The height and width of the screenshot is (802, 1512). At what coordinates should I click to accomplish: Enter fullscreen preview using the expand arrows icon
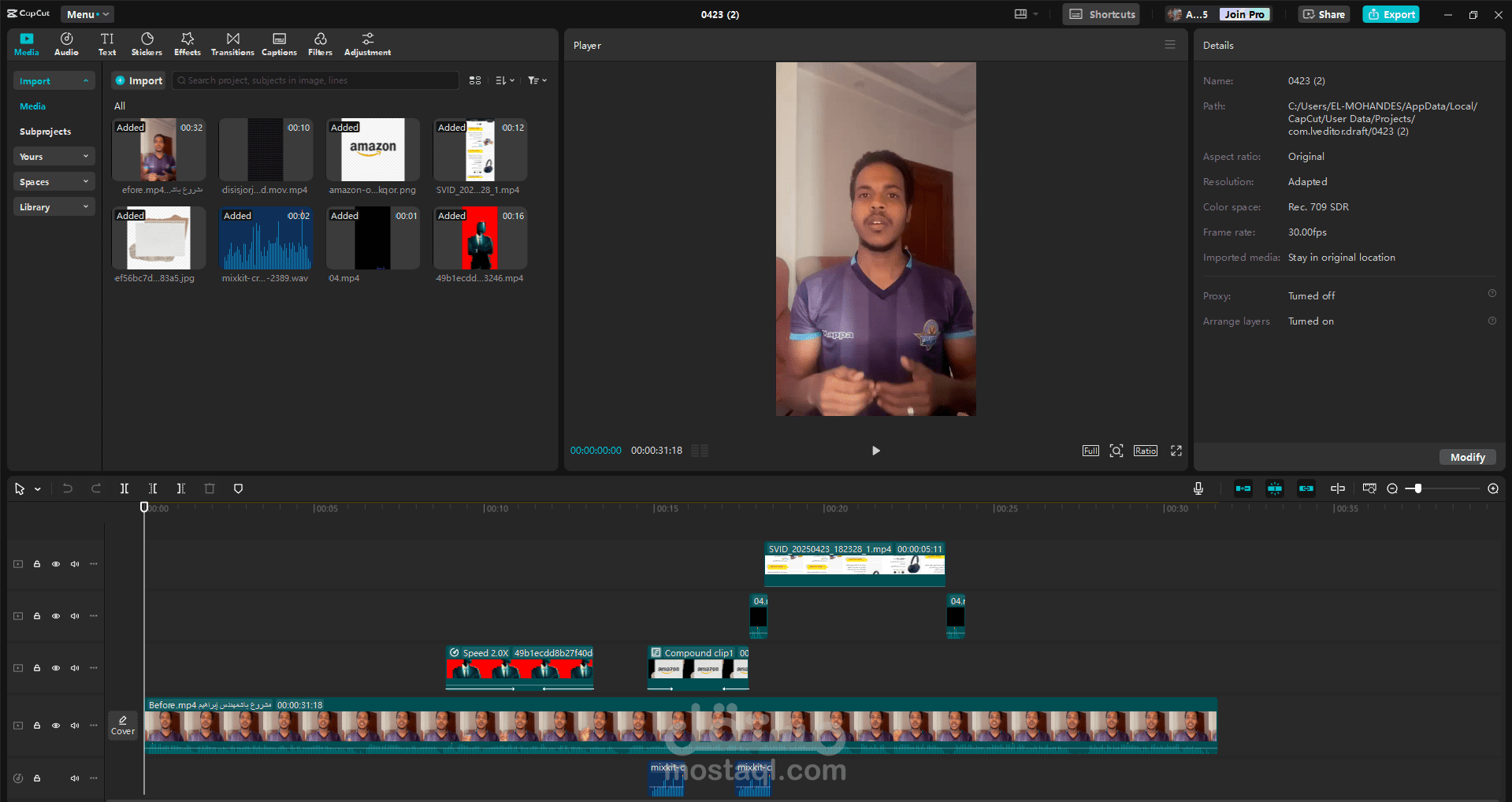pos(1176,451)
